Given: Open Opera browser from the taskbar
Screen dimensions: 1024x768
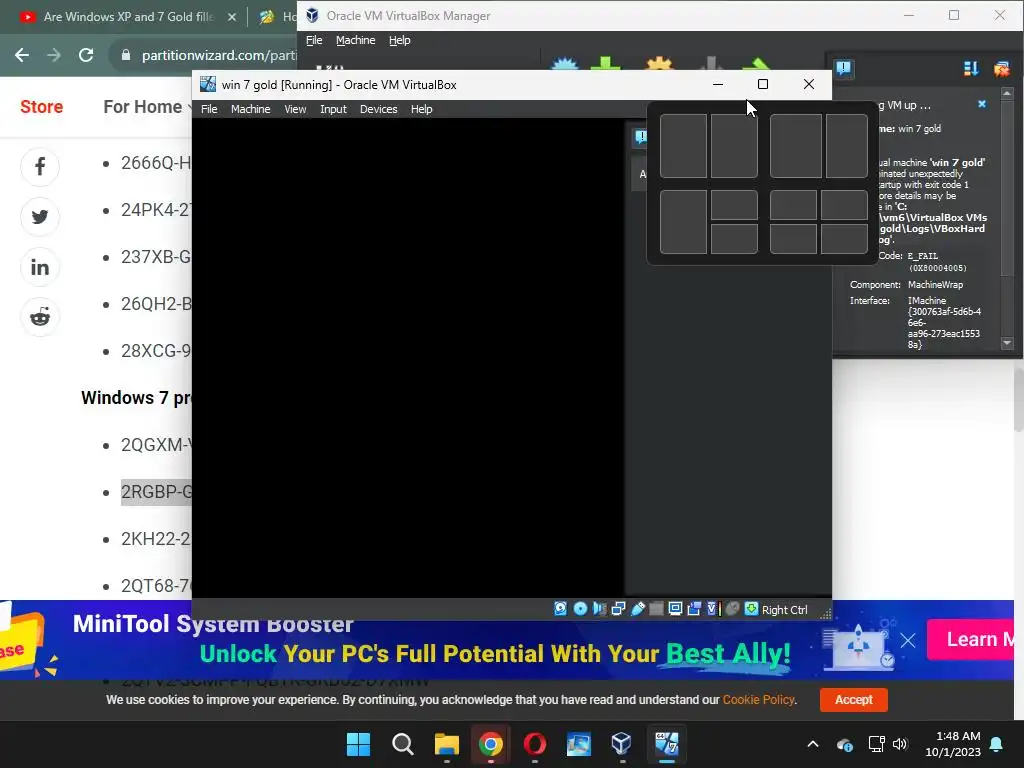Looking at the screenshot, I should tap(534, 744).
